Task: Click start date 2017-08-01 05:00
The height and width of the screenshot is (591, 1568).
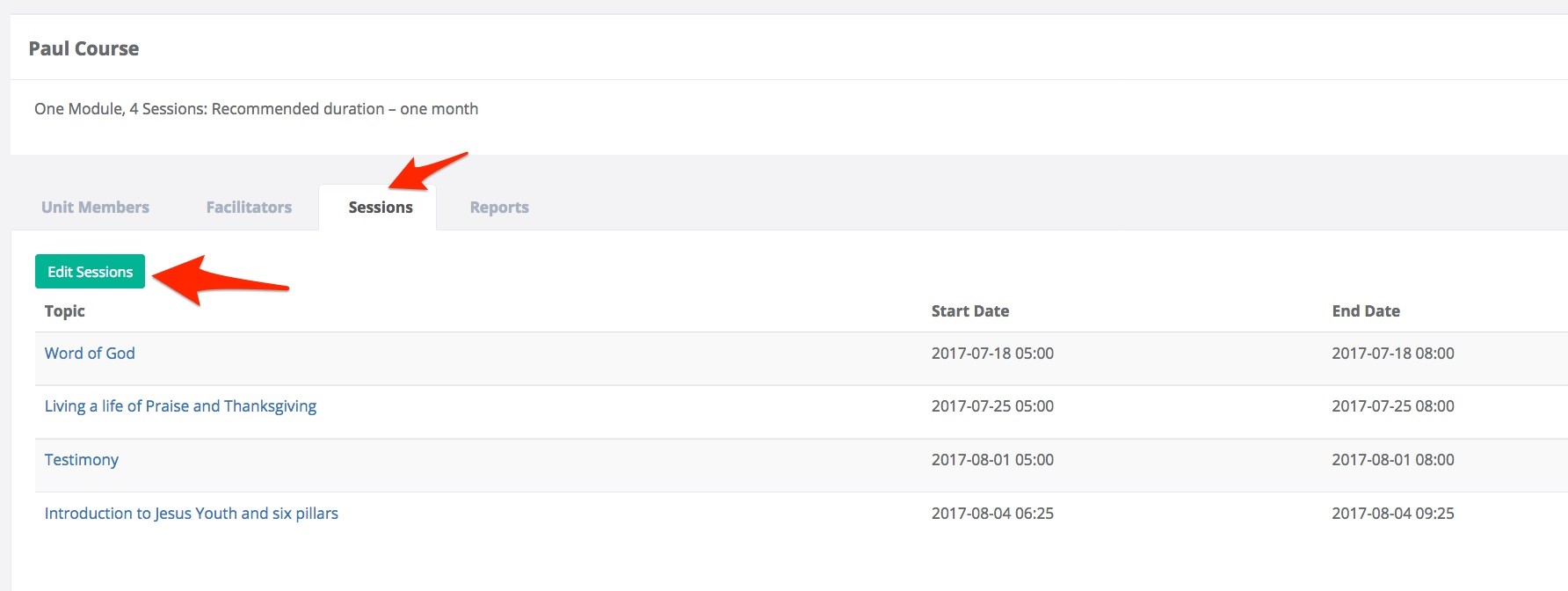Action: pos(992,460)
